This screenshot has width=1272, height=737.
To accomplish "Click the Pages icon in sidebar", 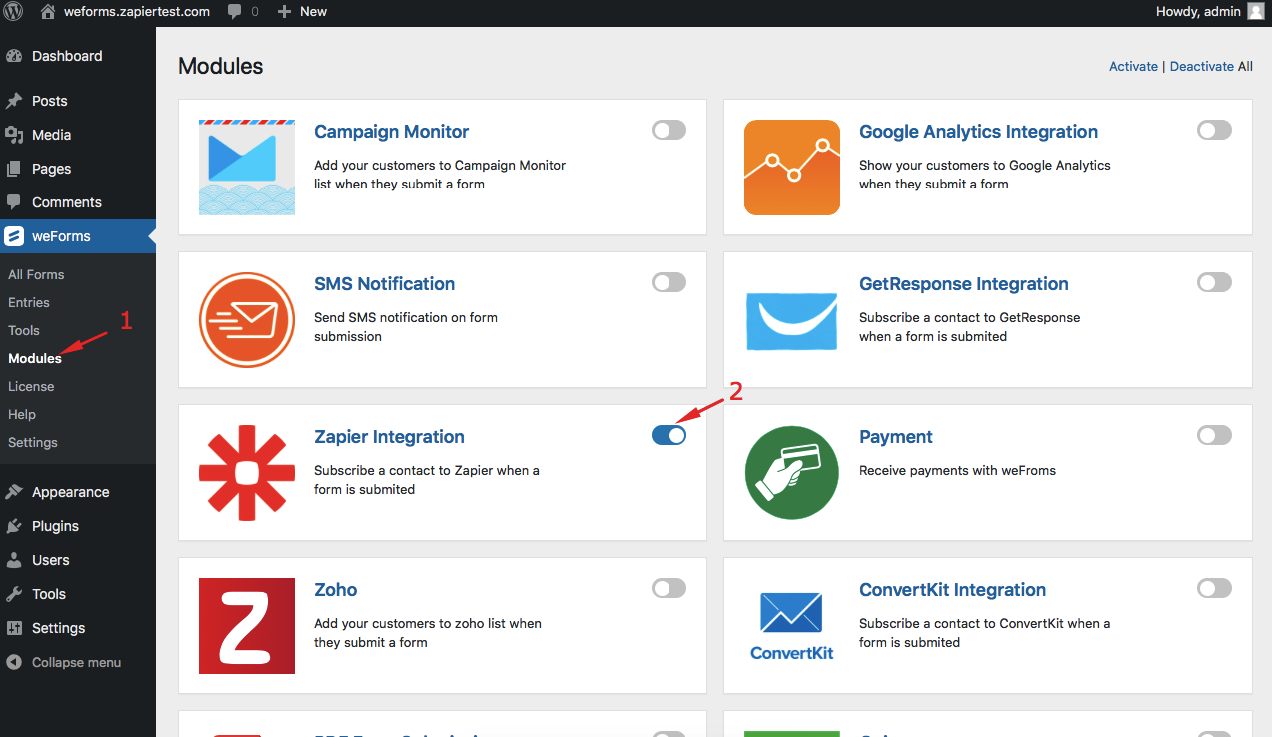I will coord(14,169).
